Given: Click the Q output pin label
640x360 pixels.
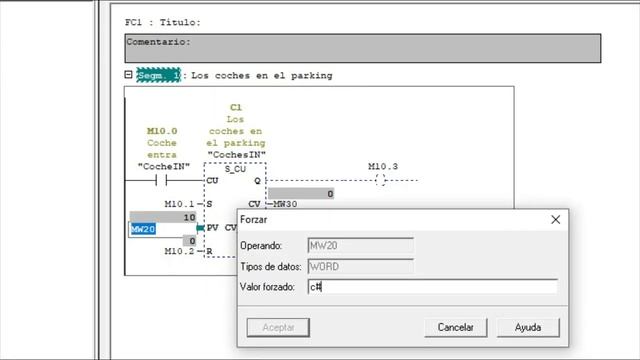Looking at the screenshot, I should point(257,180).
